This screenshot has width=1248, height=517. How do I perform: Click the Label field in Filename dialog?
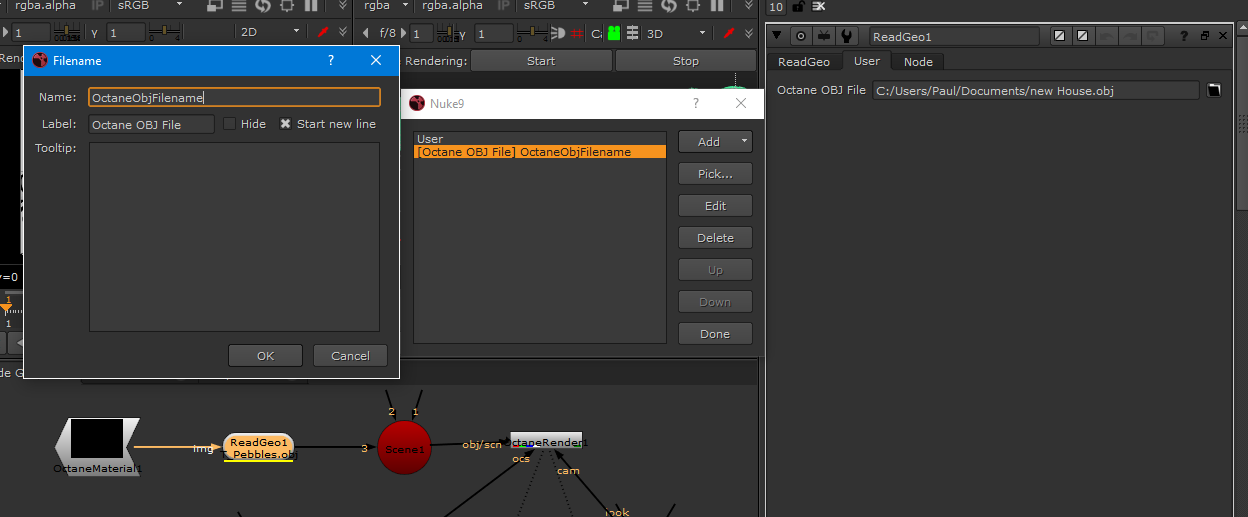(x=151, y=125)
